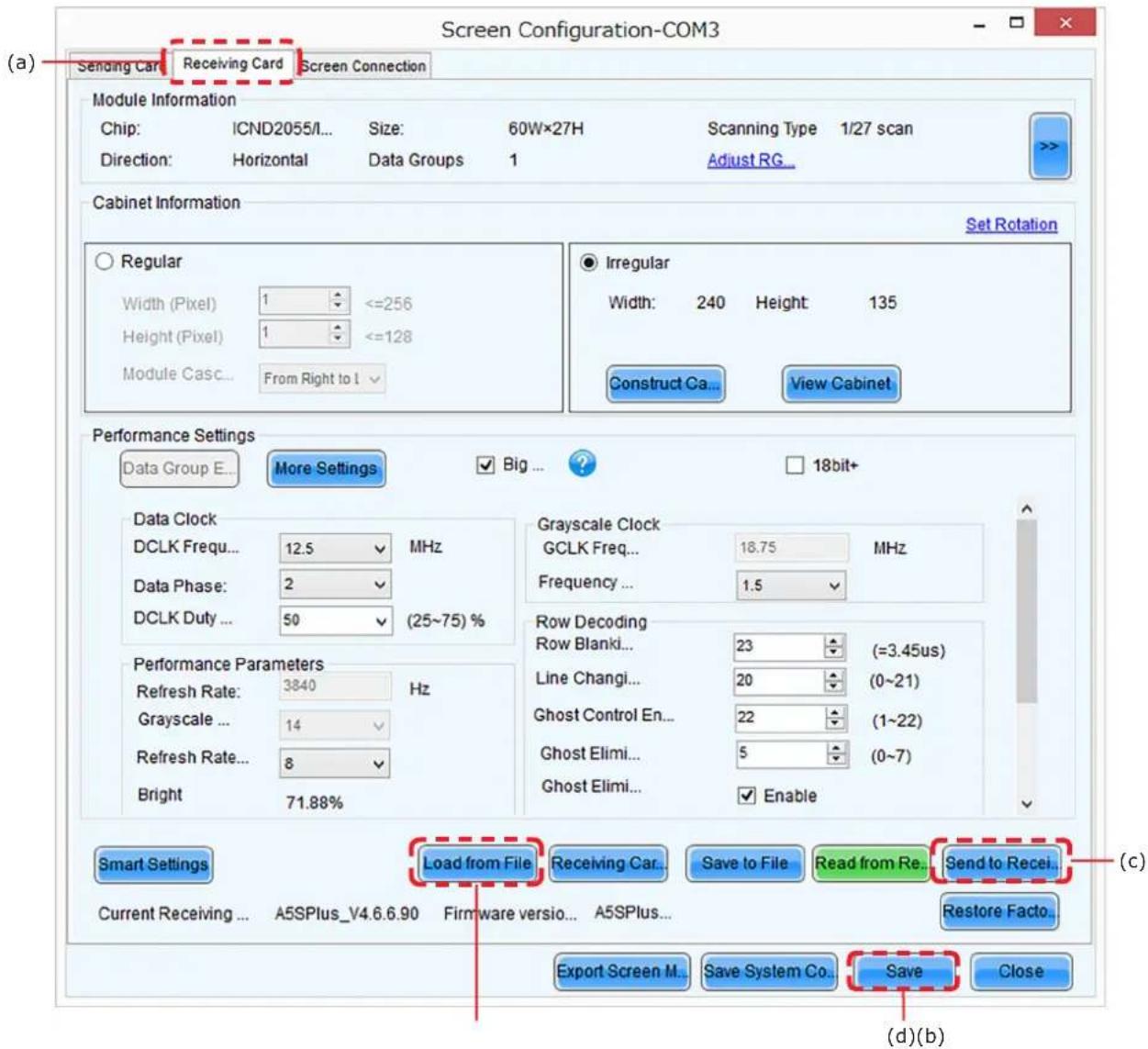Open More Settings
The height and width of the screenshot is (1049, 1148).
(x=326, y=468)
